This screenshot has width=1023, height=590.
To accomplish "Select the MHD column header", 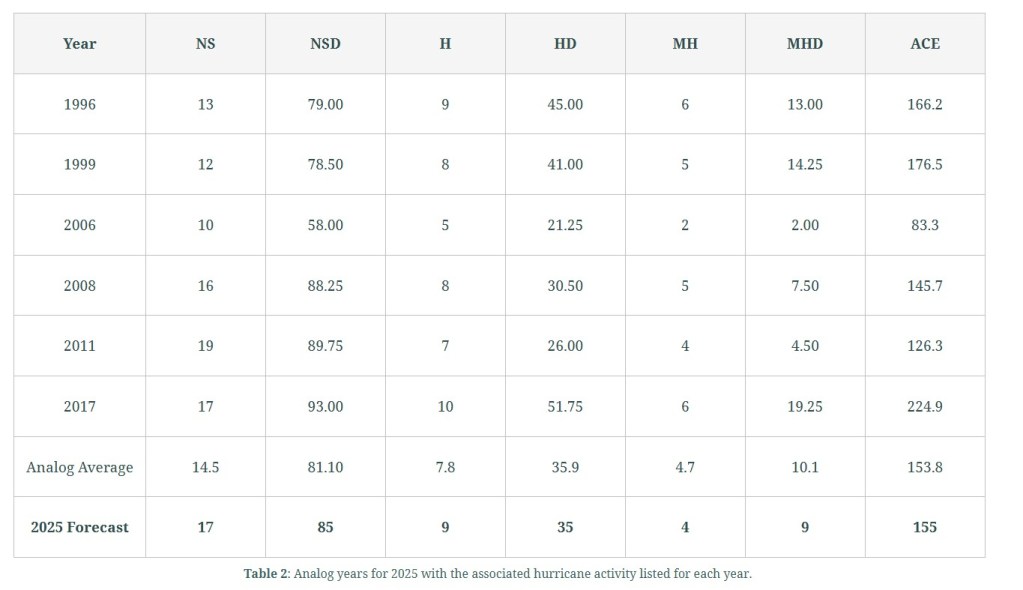I will click(804, 44).
